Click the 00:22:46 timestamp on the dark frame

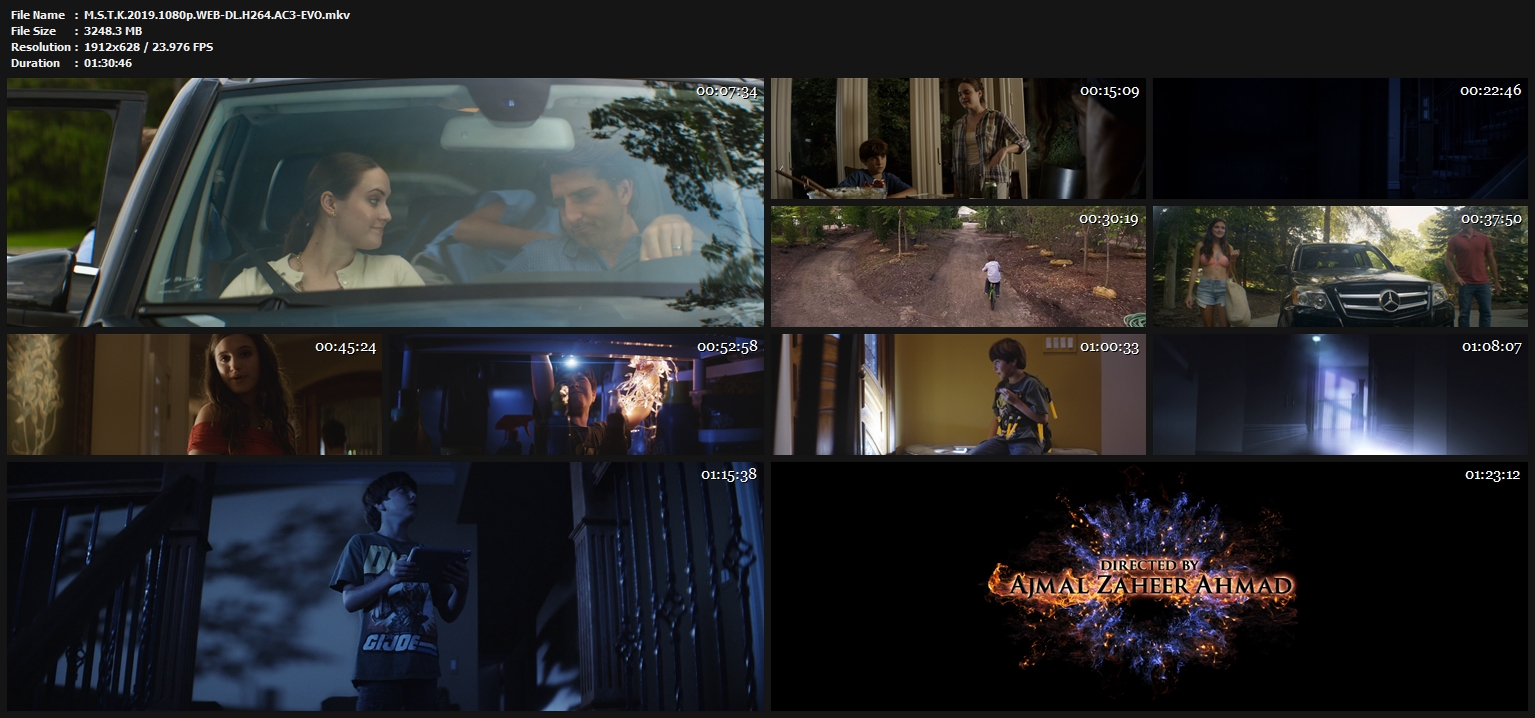point(1490,91)
